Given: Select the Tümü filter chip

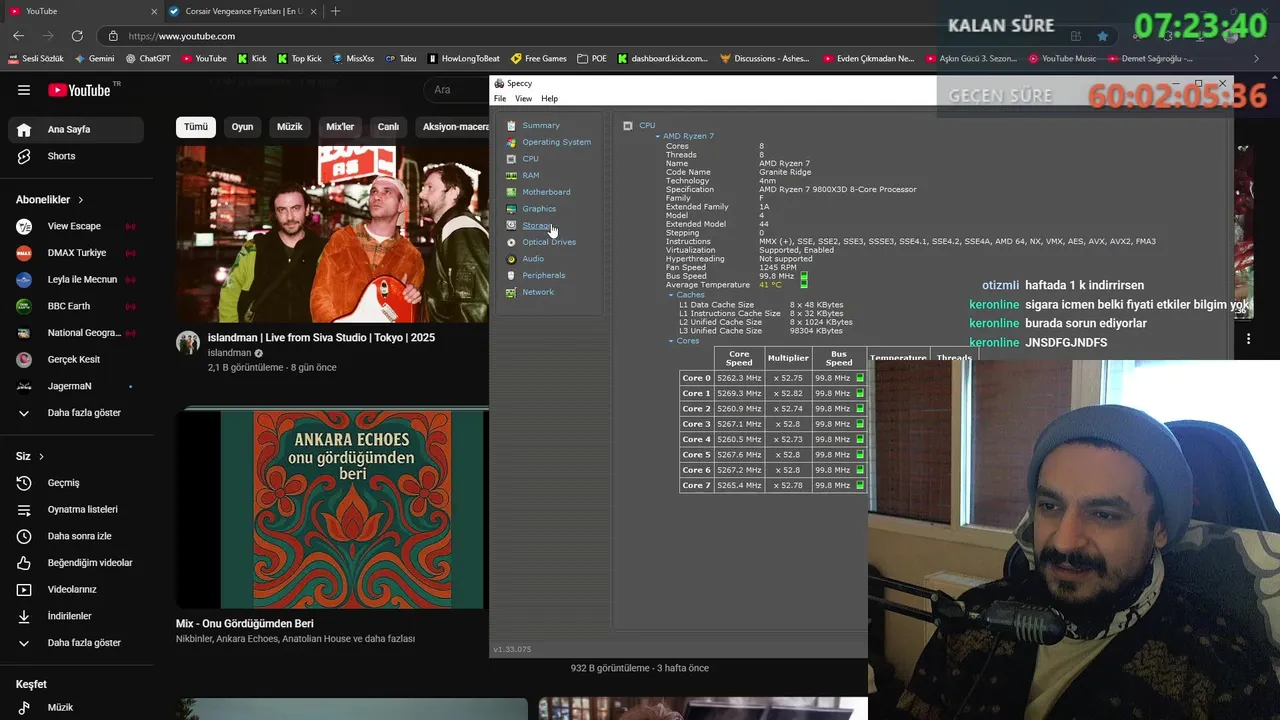Looking at the screenshot, I should (196, 127).
